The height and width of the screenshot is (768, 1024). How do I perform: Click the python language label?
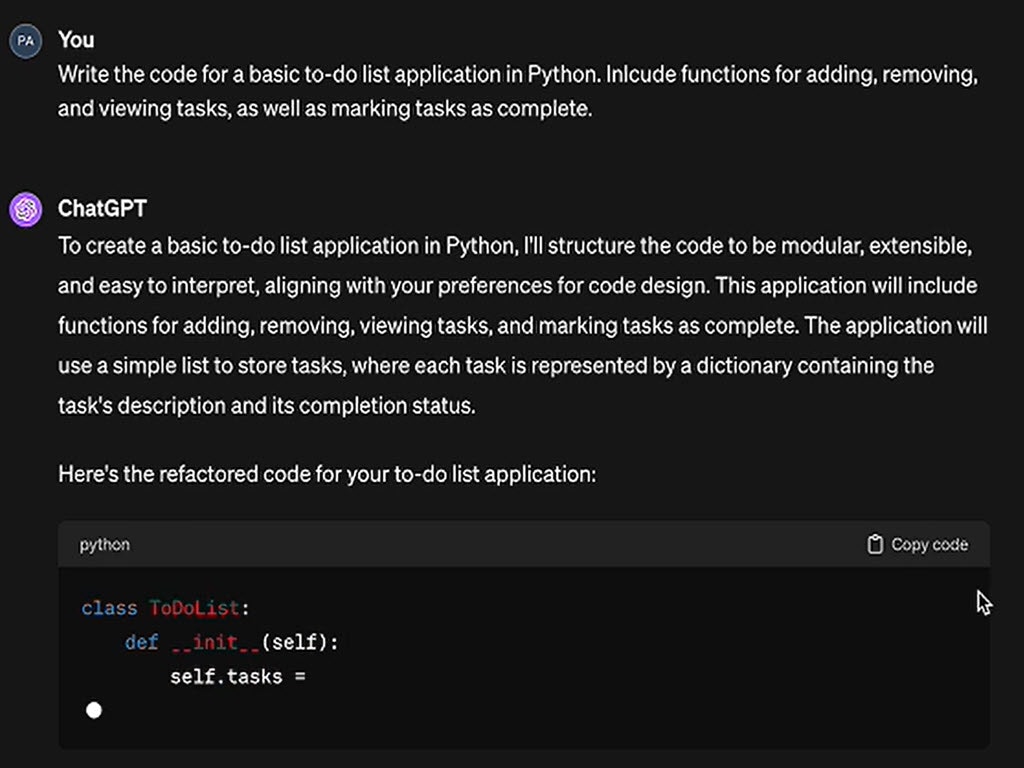tap(105, 545)
